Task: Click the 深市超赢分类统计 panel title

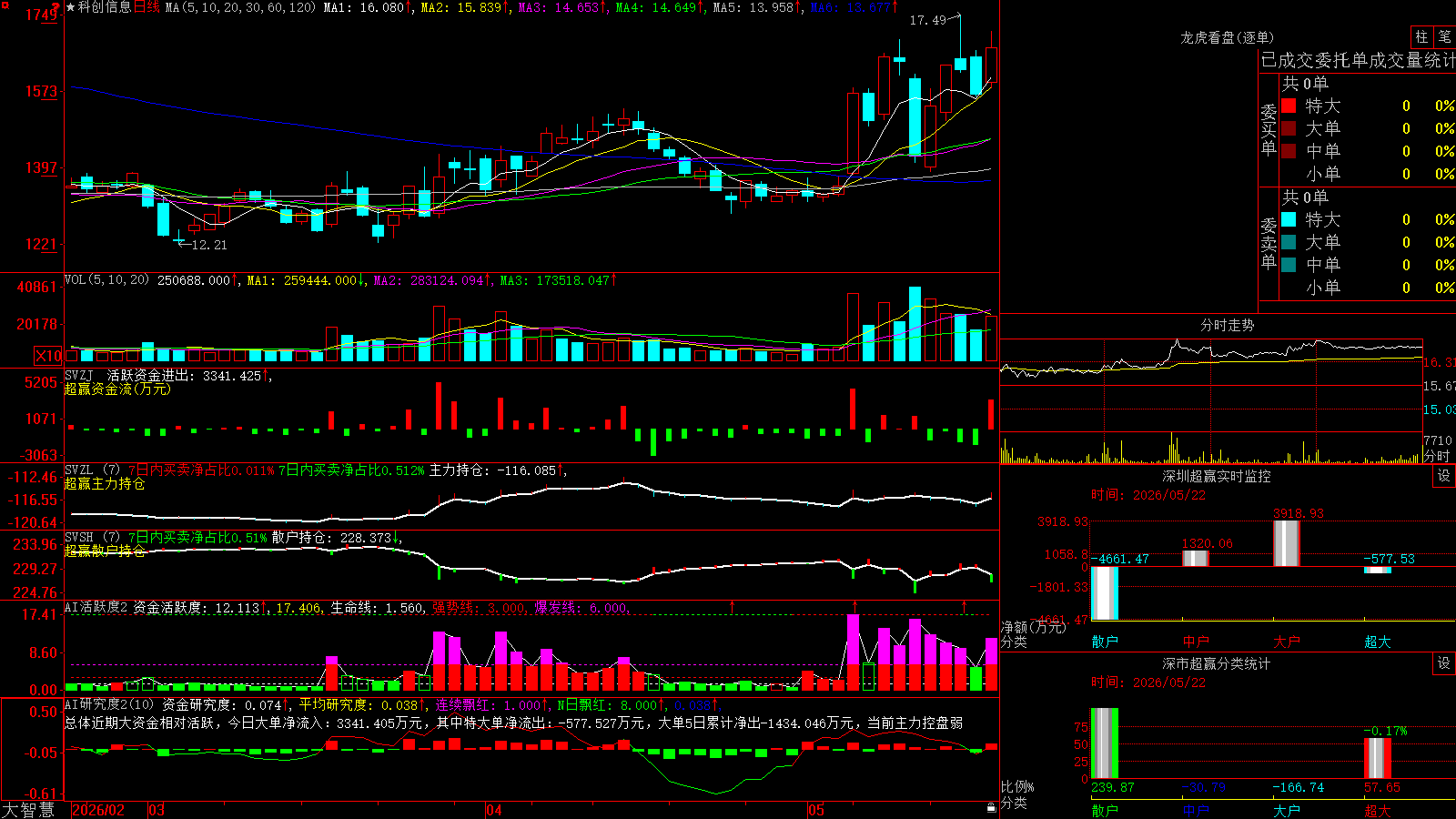Action: (x=1217, y=663)
